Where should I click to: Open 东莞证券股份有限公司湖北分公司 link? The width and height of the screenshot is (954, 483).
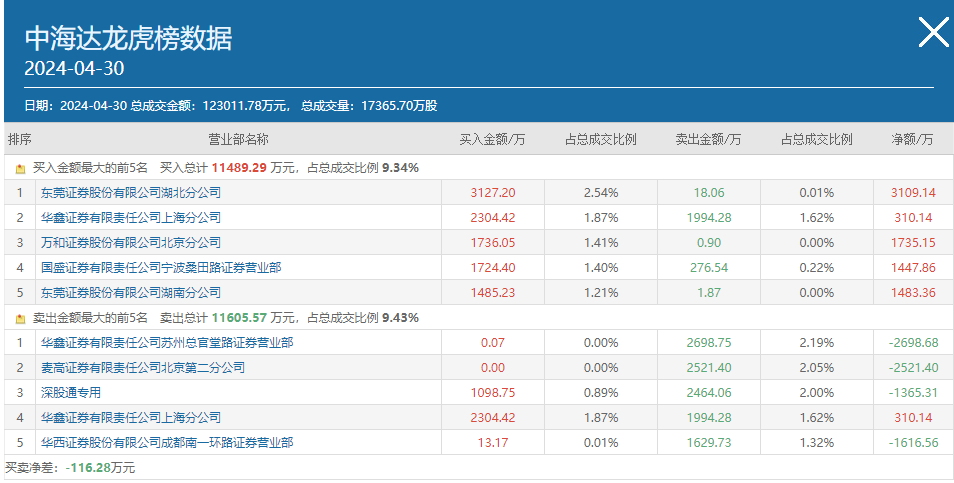coord(131,193)
